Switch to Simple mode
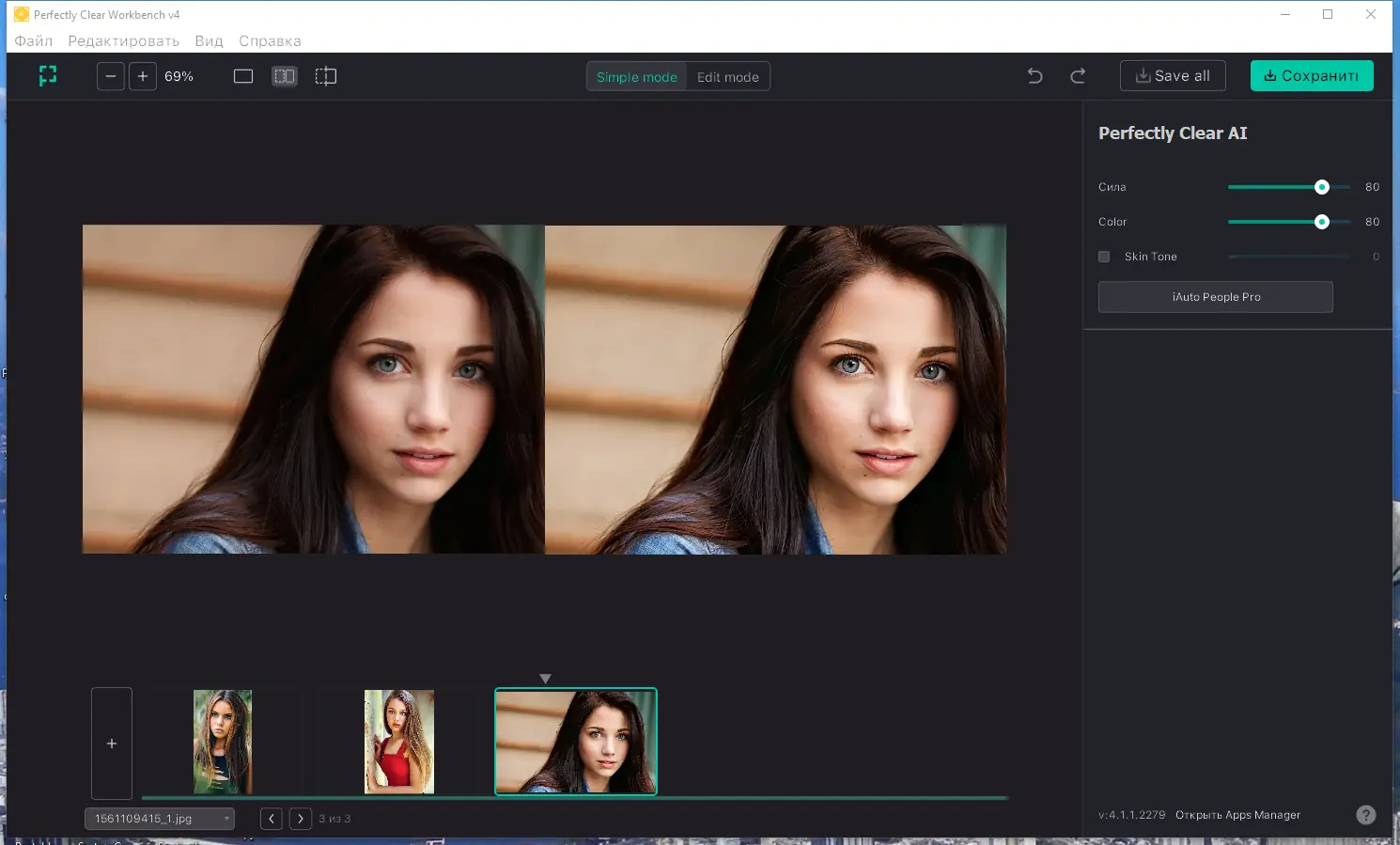Image resolution: width=1400 pixels, height=845 pixels. tap(636, 77)
